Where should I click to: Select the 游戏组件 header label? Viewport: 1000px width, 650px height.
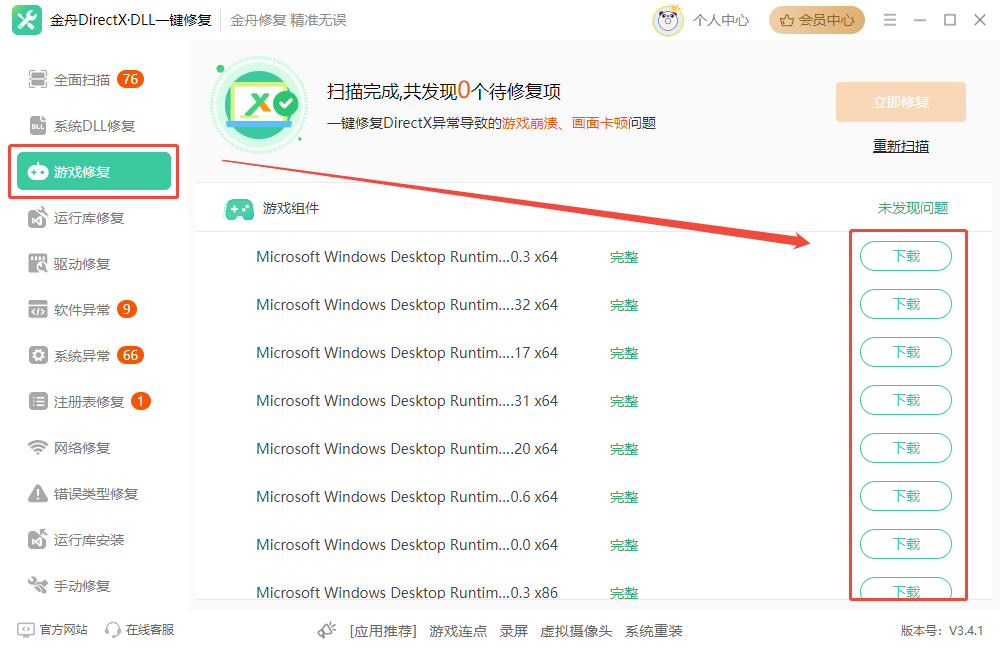[291, 209]
